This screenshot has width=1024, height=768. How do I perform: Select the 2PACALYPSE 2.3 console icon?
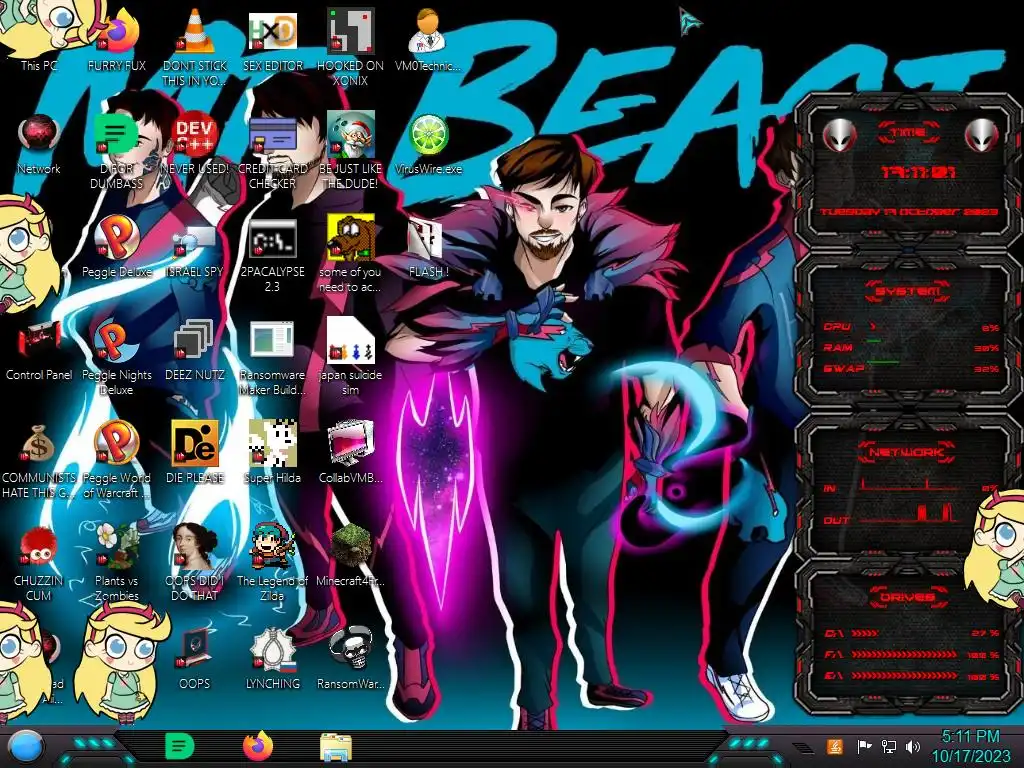[x=272, y=255]
